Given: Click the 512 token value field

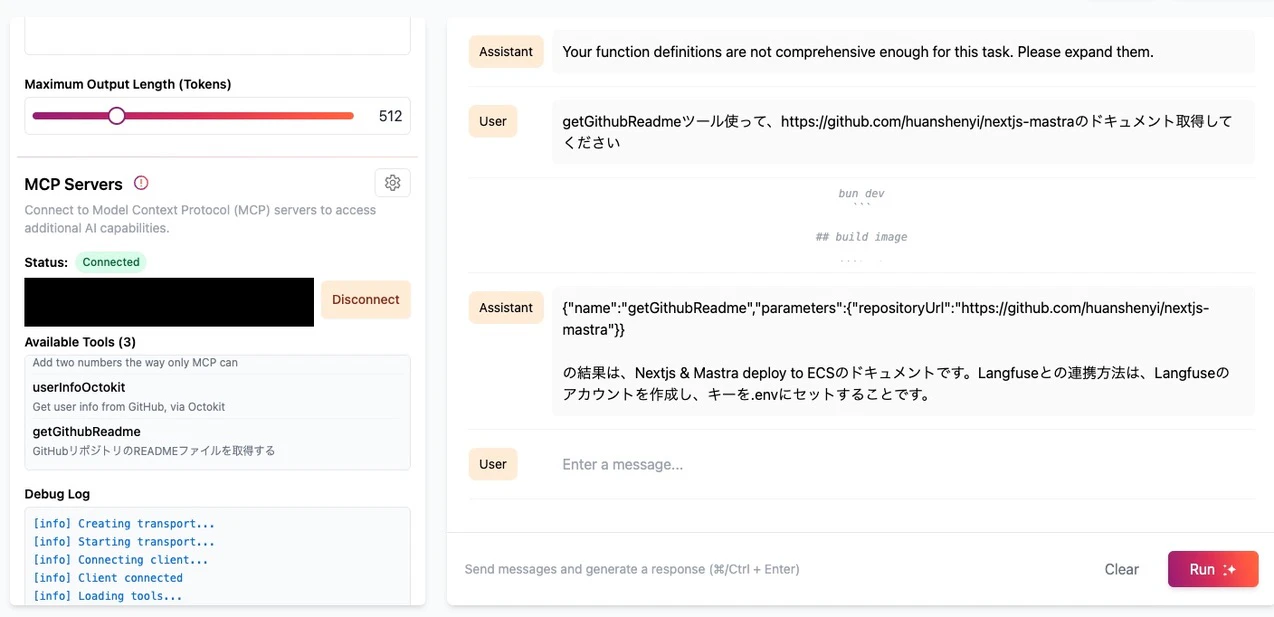Looking at the screenshot, I should (390, 116).
